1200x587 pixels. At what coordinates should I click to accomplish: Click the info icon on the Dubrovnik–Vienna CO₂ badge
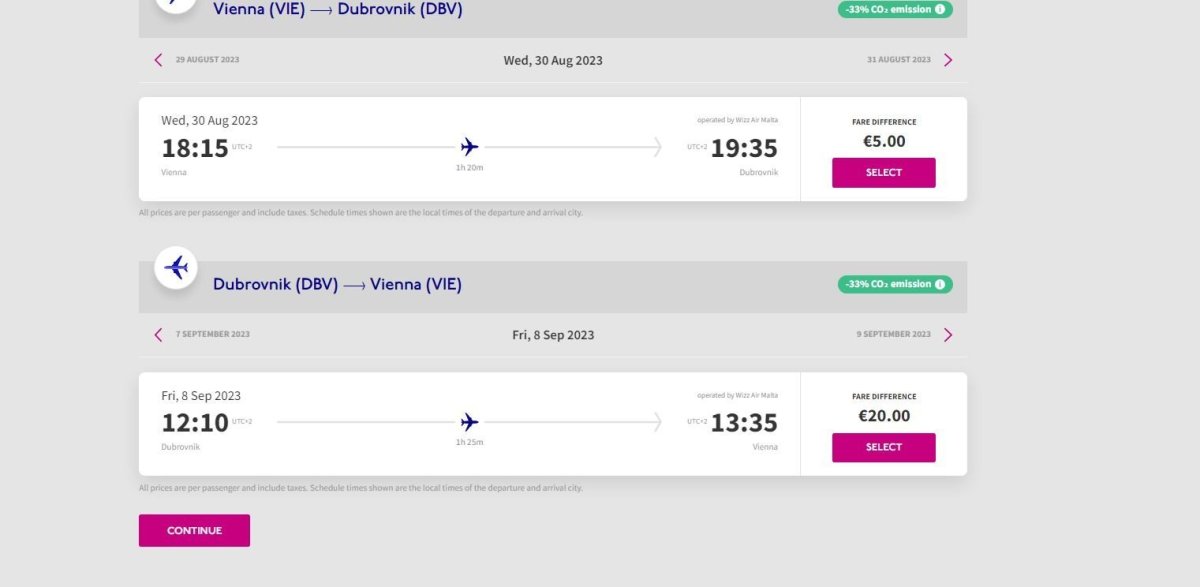[940, 284]
